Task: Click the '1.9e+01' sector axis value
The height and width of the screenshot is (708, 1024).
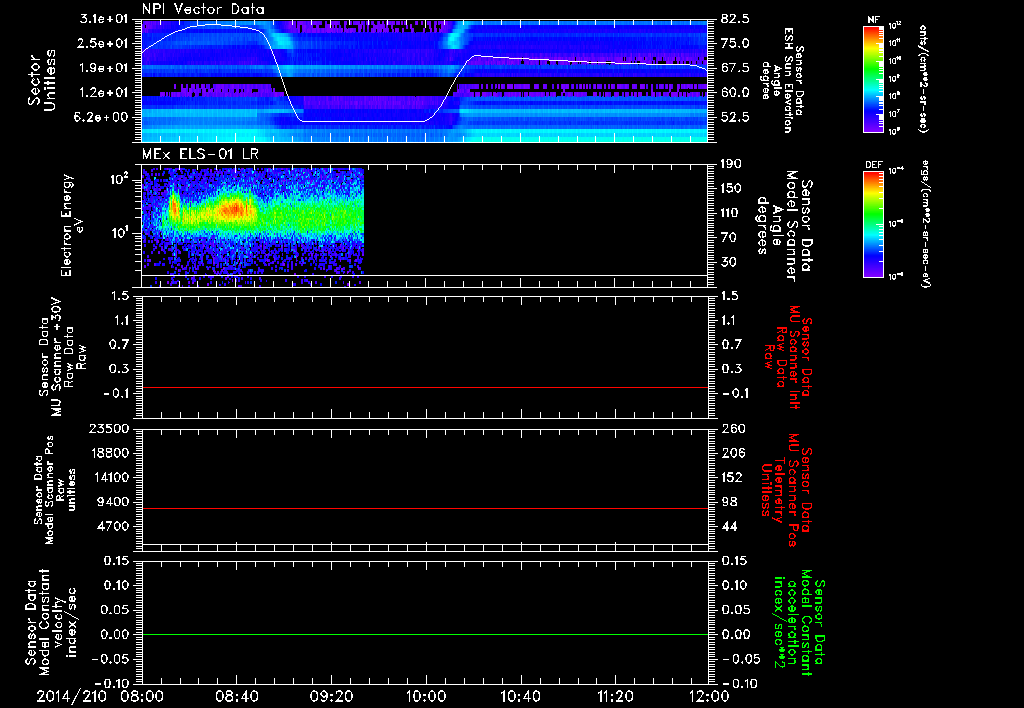Action: point(104,68)
